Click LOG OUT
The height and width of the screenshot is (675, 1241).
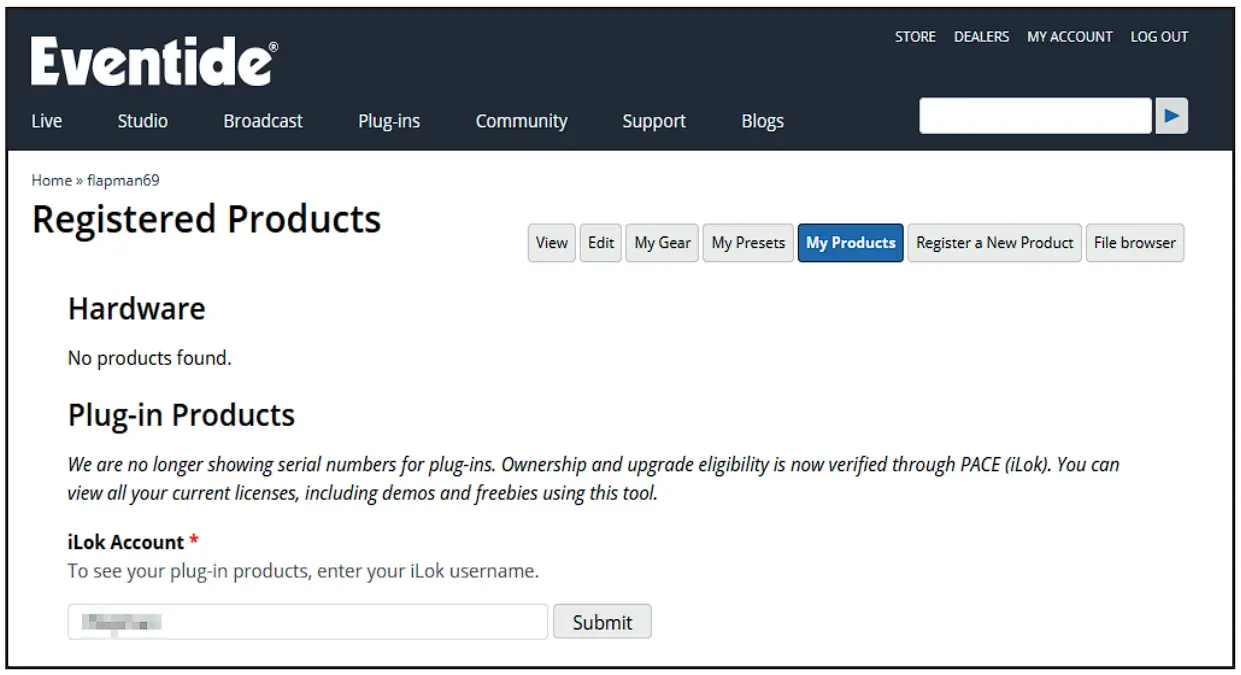pos(1159,37)
